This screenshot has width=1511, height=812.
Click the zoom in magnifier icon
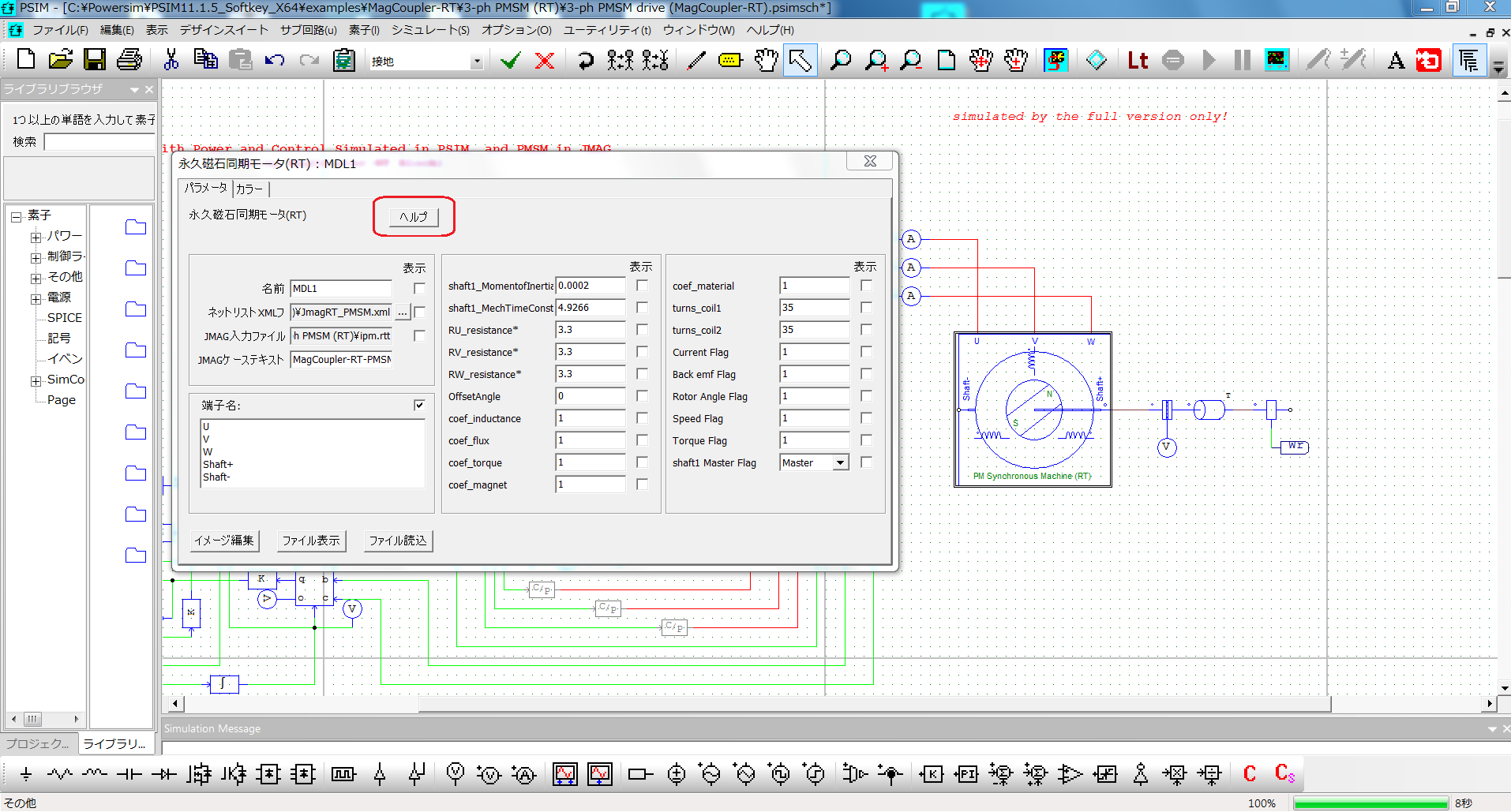[875, 60]
